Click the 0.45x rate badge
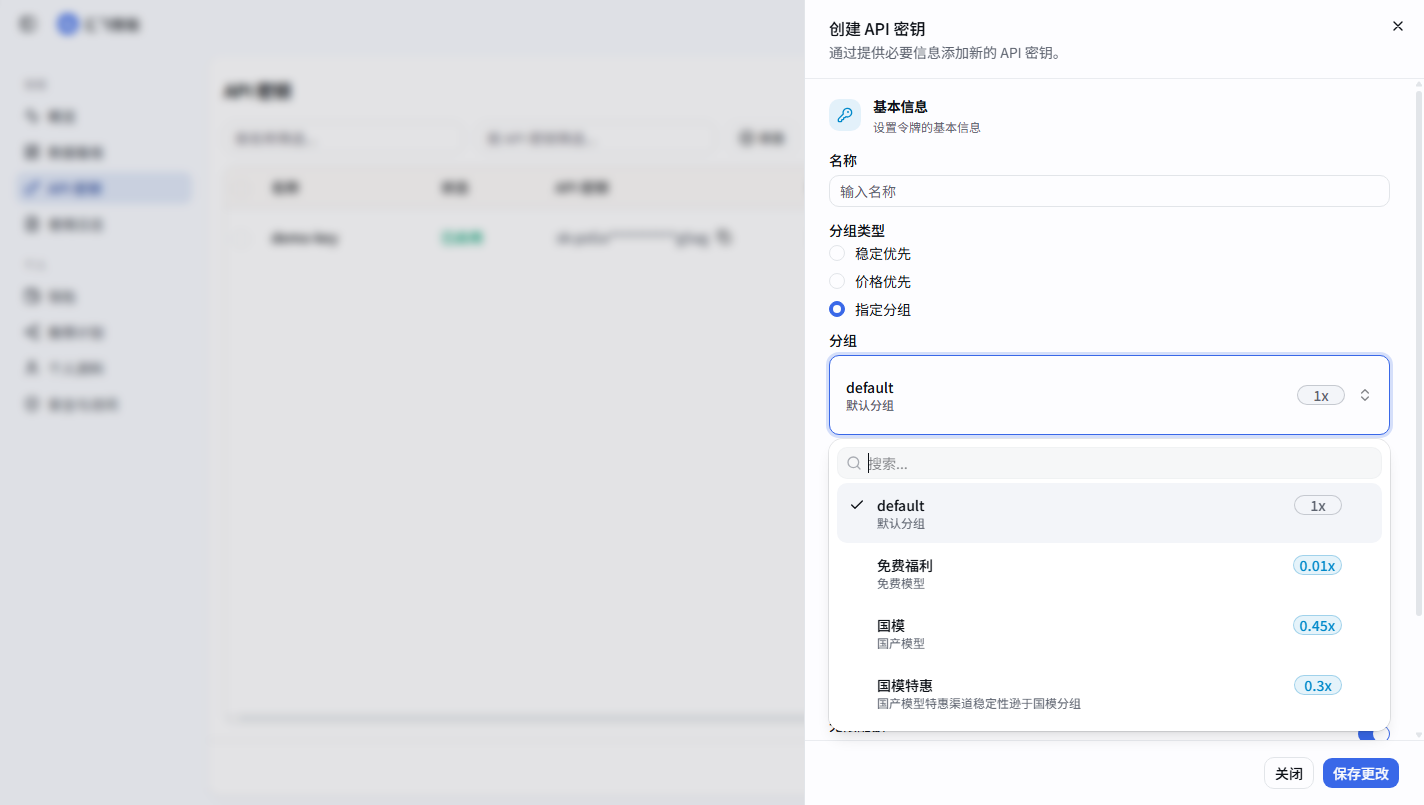This screenshot has height=805, width=1424. pyautogui.click(x=1317, y=625)
